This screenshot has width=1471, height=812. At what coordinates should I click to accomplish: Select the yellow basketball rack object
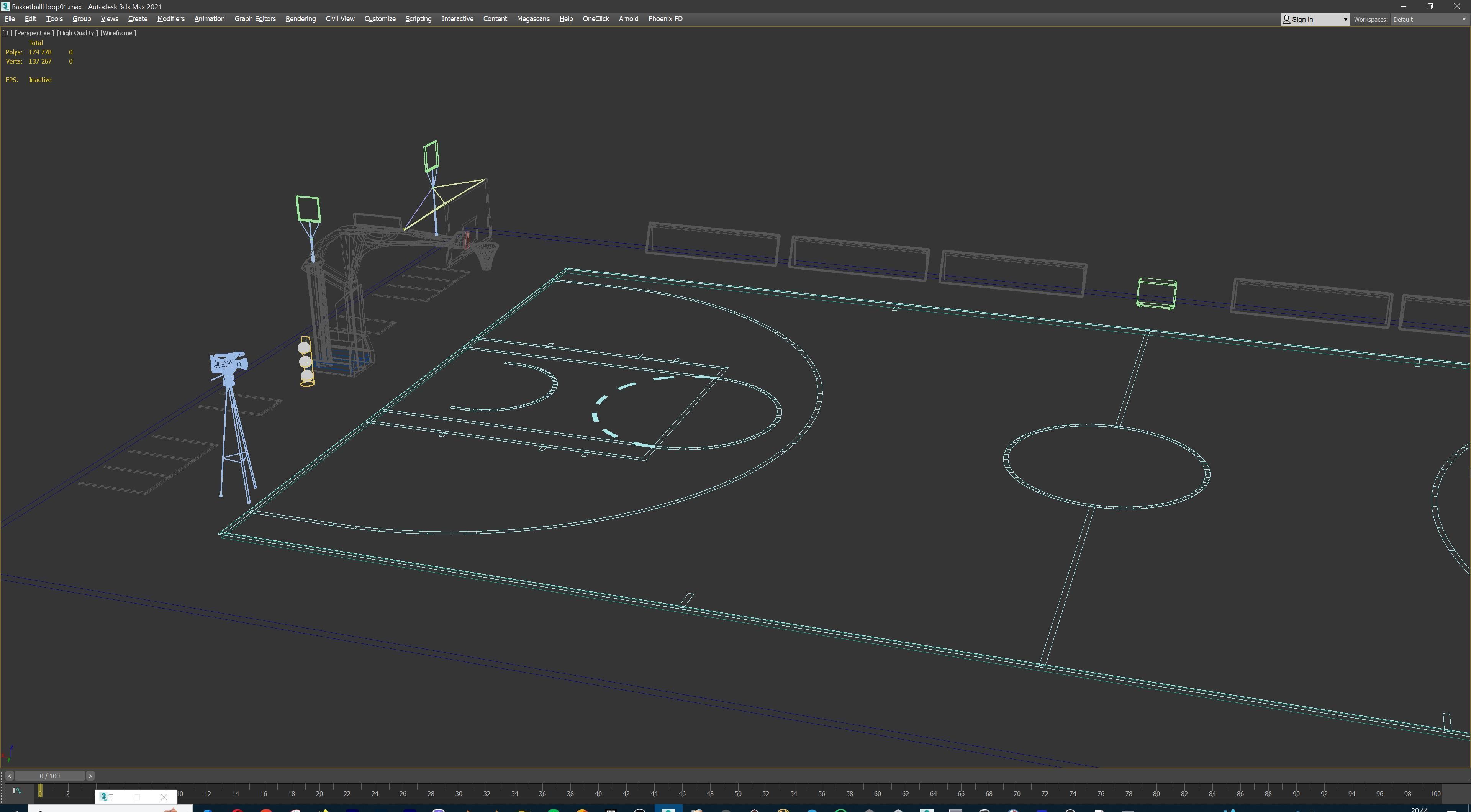306,362
